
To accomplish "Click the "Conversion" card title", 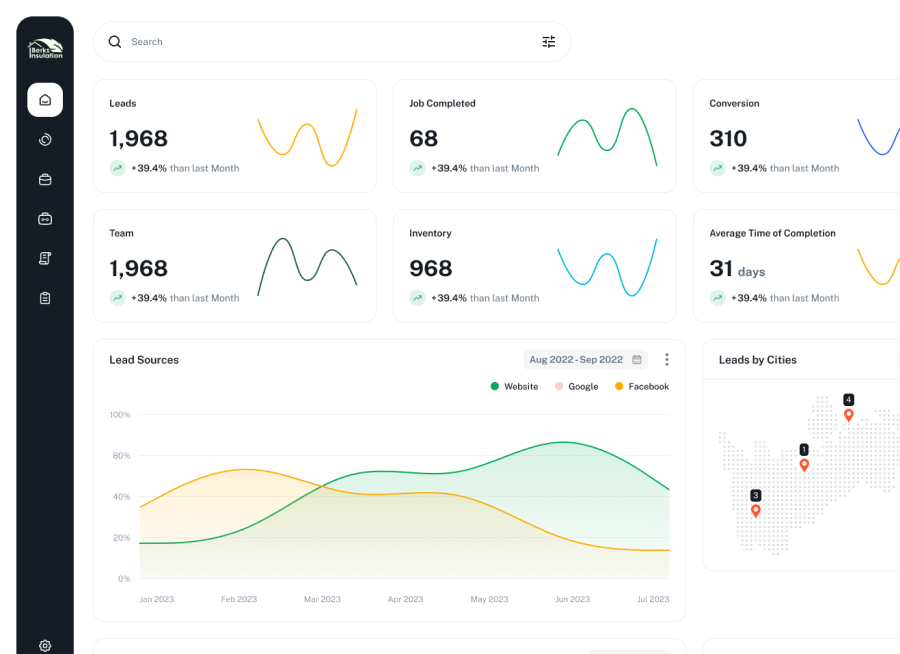I will click(734, 103).
